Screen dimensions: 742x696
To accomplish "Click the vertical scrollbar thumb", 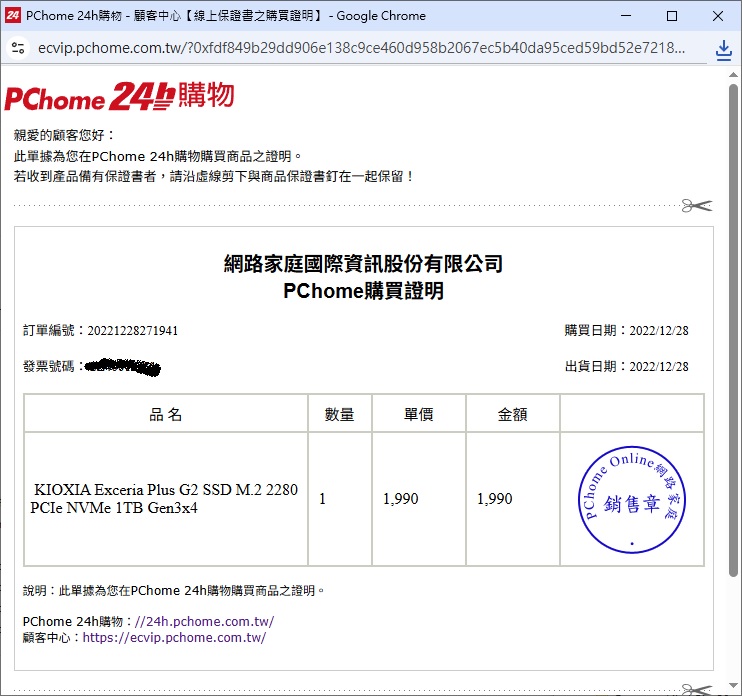I will click(x=733, y=330).
